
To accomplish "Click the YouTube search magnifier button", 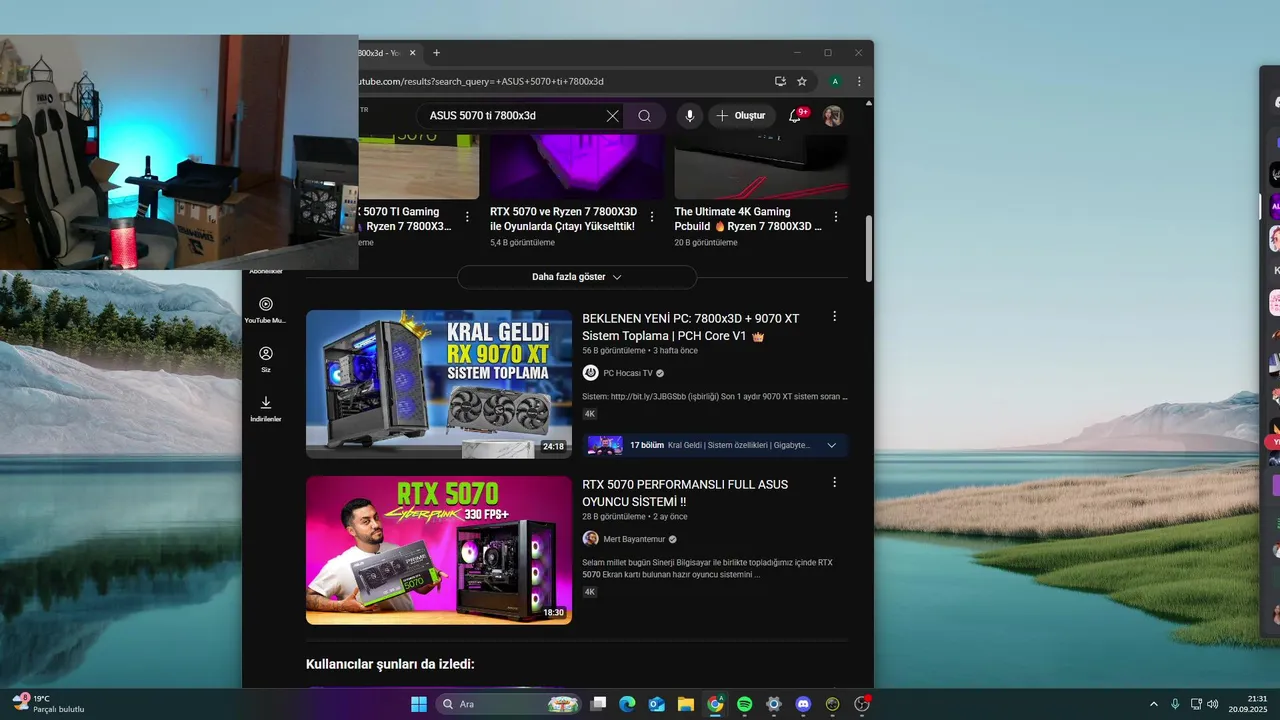I will tap(645, 116).
